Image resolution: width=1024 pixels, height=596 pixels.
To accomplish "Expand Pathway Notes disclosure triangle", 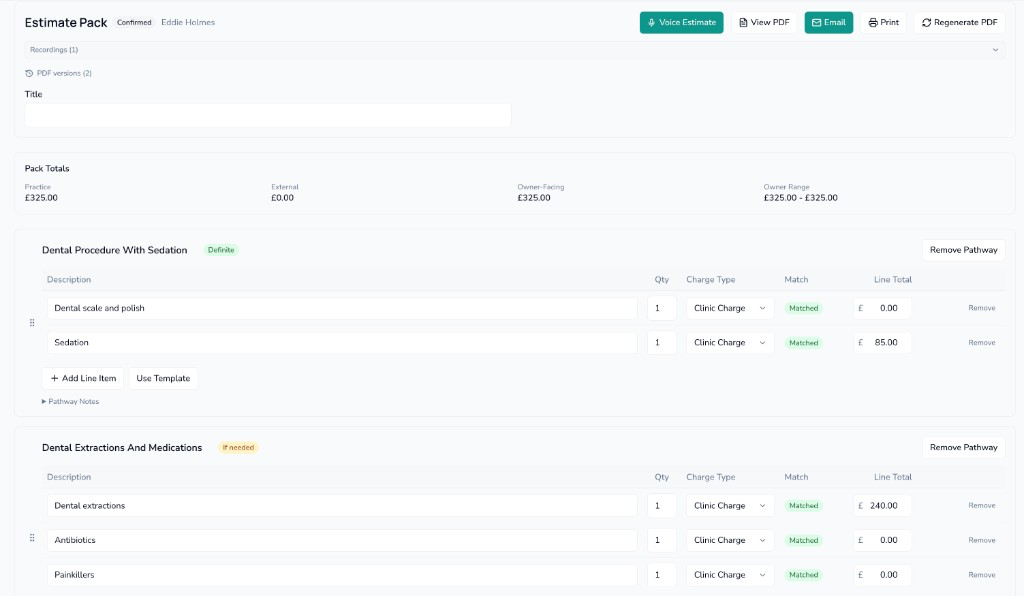I will click(x=44, y=401).
